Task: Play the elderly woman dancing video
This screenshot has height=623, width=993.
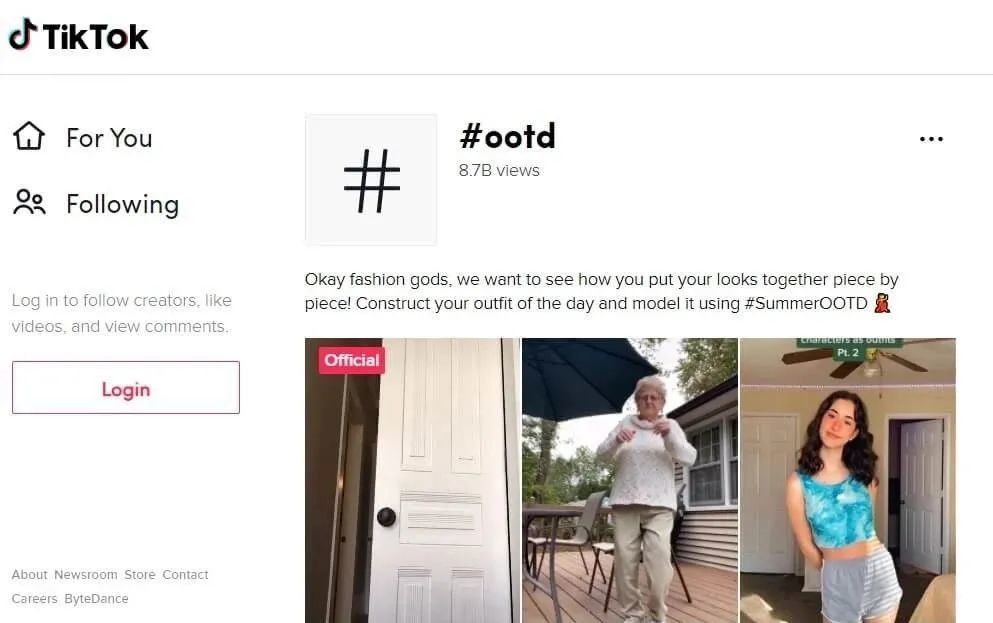Action: [x=629, y=481]
